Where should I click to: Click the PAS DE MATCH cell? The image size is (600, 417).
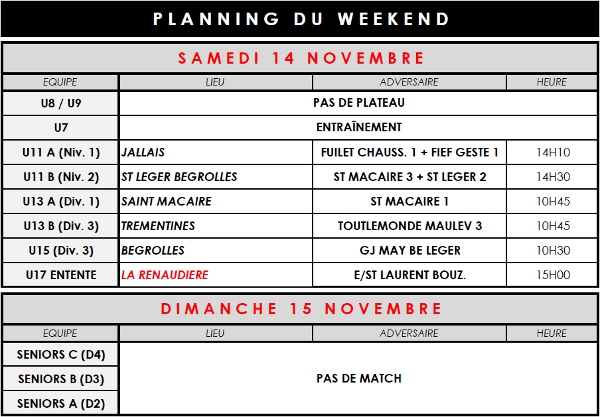point(358,379)
